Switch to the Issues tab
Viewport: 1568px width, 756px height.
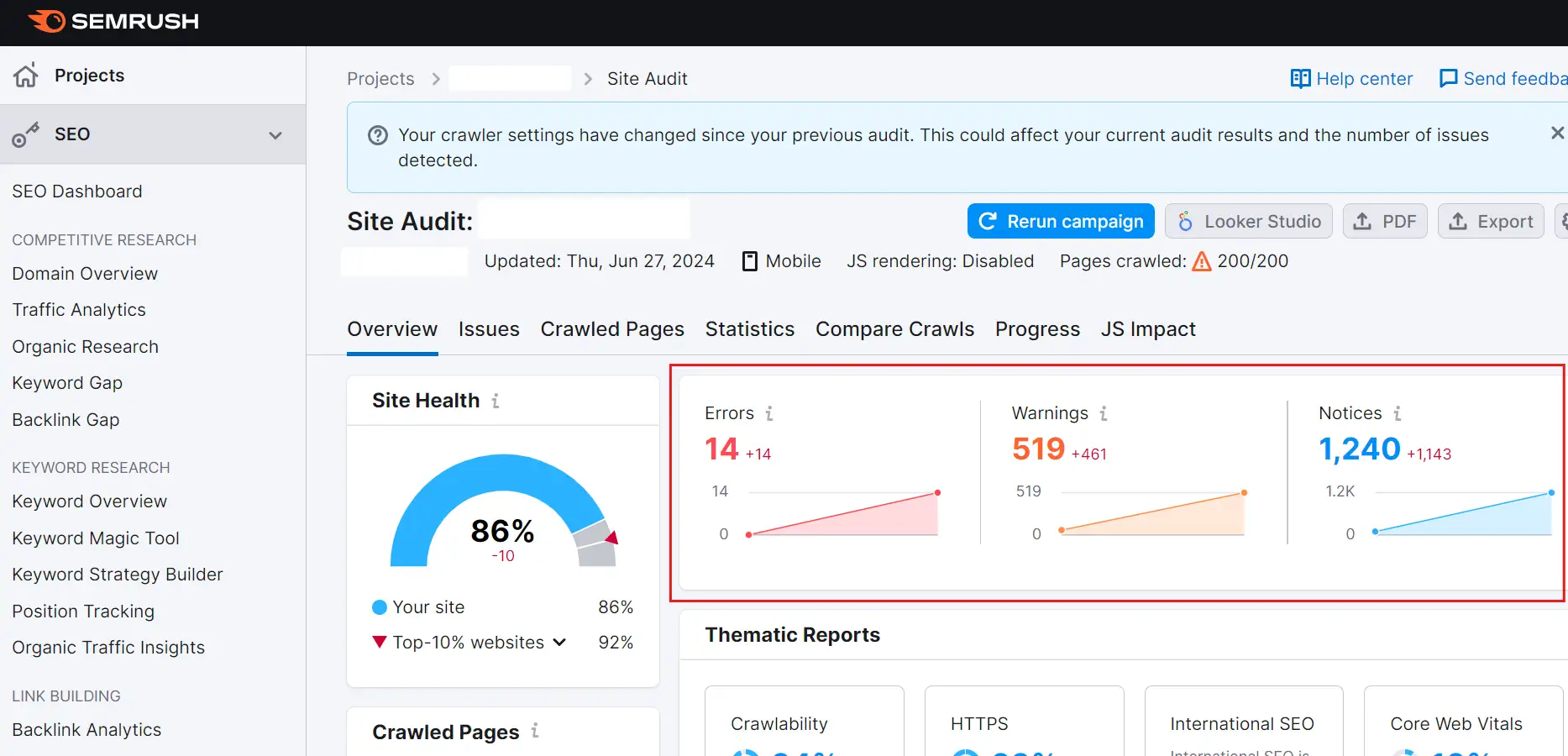click(x=489, y=329)
